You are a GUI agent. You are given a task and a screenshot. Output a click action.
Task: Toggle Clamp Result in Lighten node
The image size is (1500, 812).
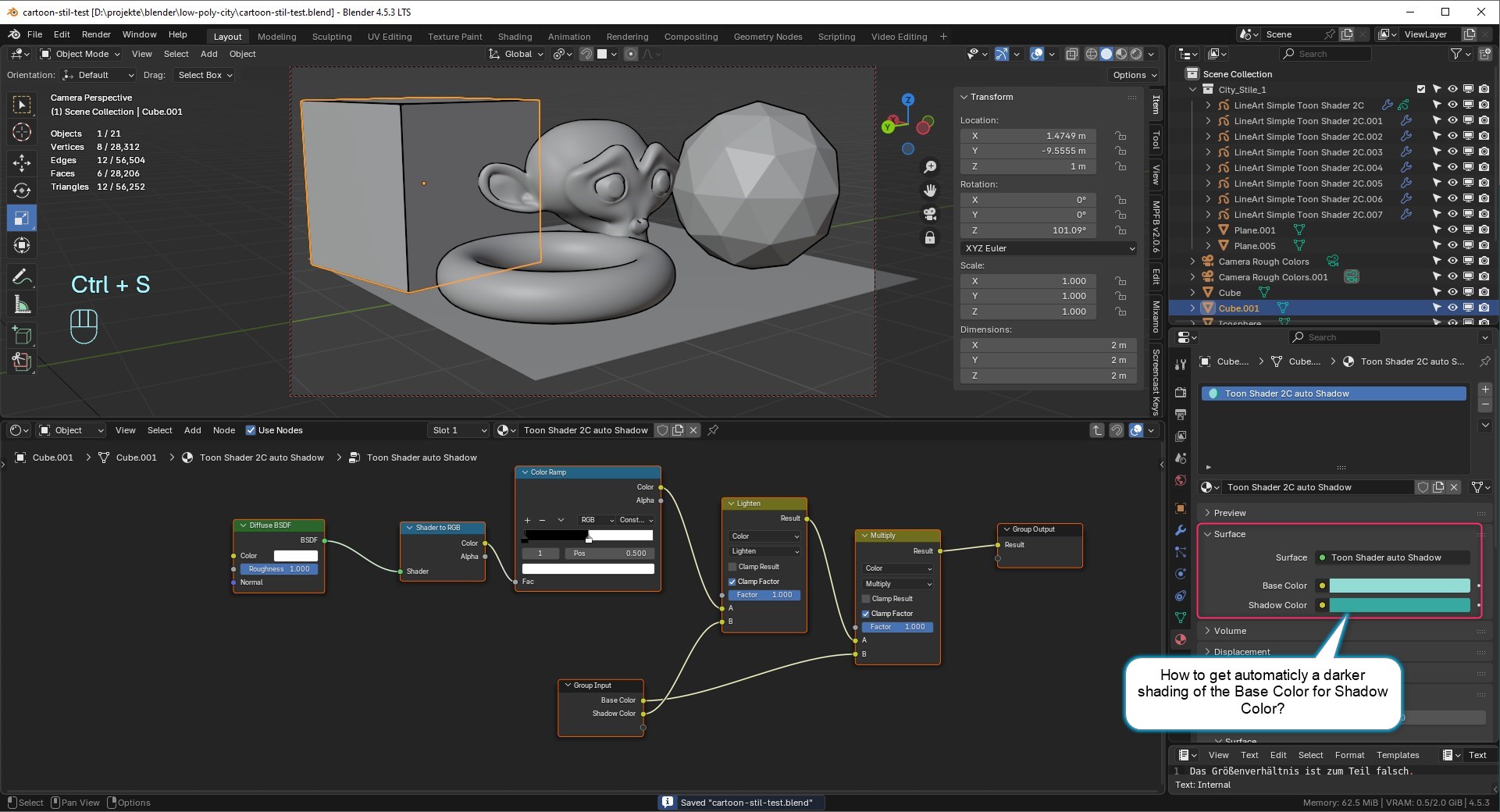click(732, 567)
